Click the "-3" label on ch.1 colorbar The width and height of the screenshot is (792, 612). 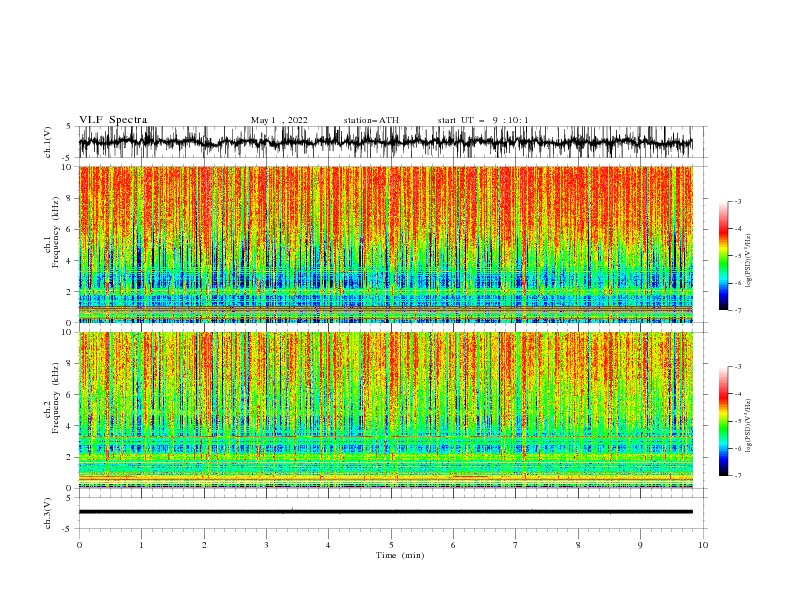738,201
